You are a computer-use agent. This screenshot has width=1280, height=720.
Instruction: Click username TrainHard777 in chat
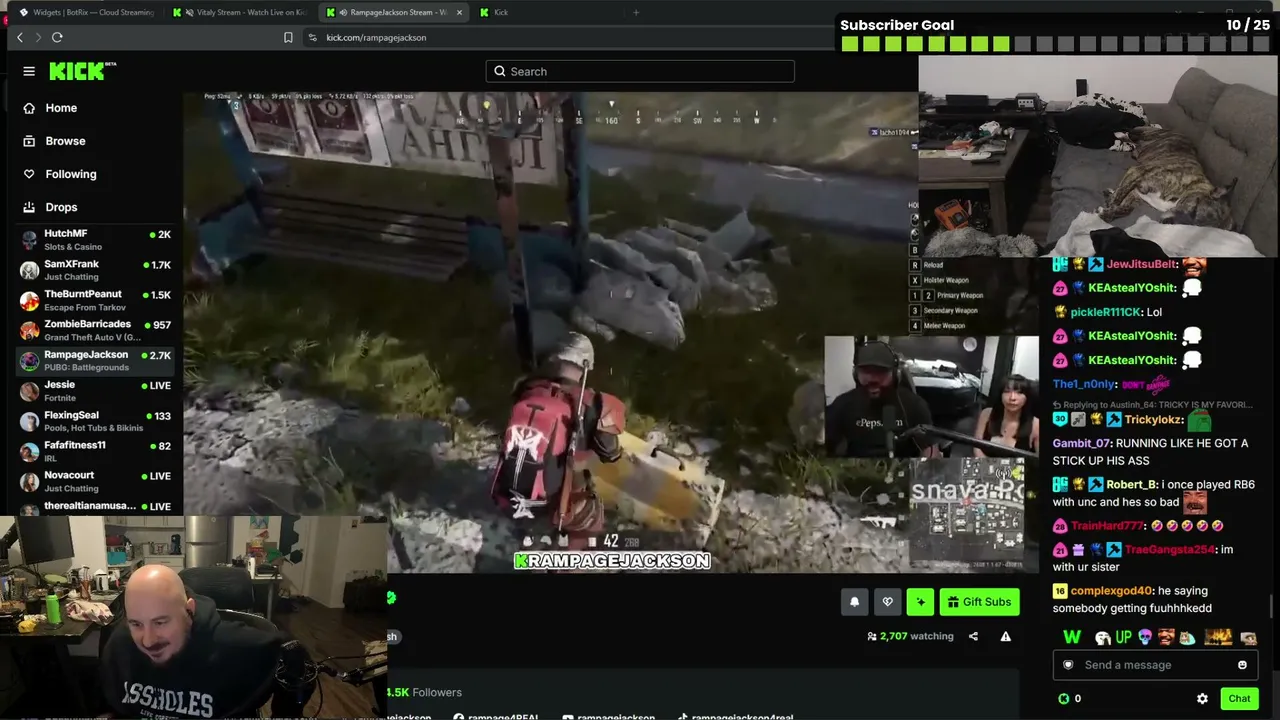click(x=1106, y=526)
